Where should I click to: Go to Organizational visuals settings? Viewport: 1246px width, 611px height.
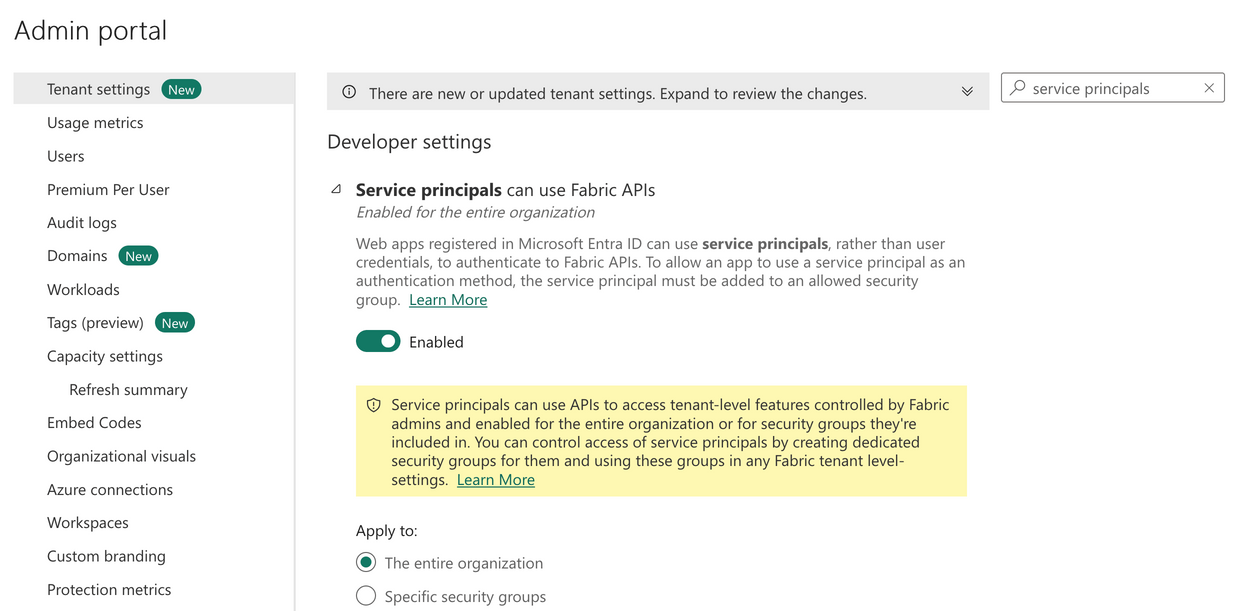click(121, 456)
